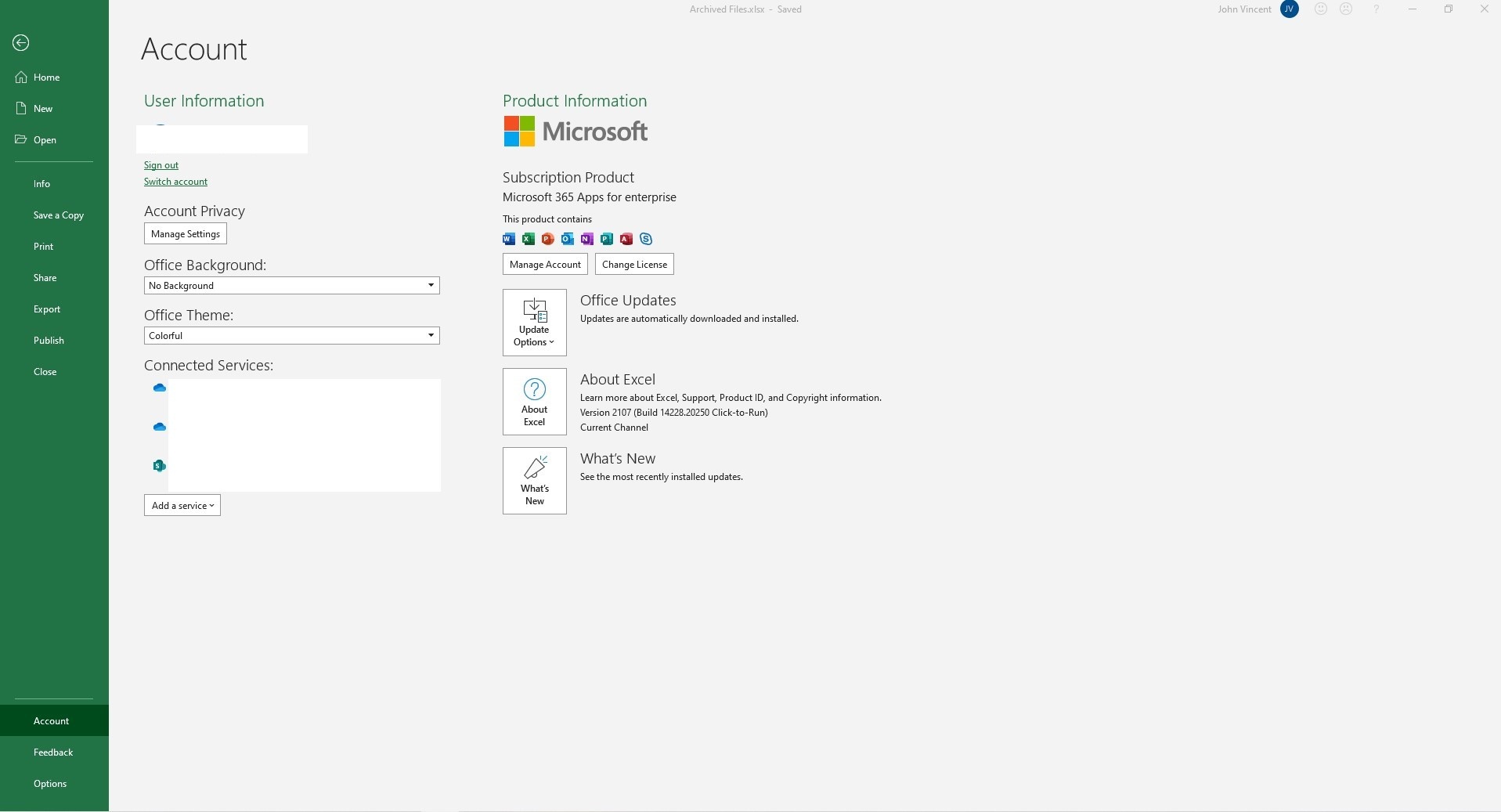
Task: Click the Version 2107 build text
Action: pos(673,413)
